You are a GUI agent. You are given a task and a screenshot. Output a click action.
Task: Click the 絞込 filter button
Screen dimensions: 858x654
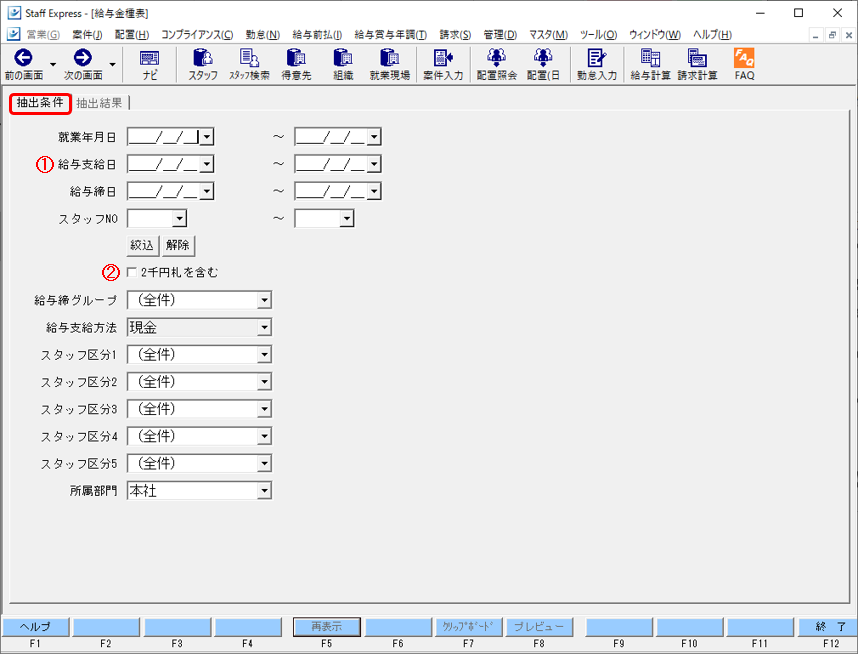click(x=142, y=245)
